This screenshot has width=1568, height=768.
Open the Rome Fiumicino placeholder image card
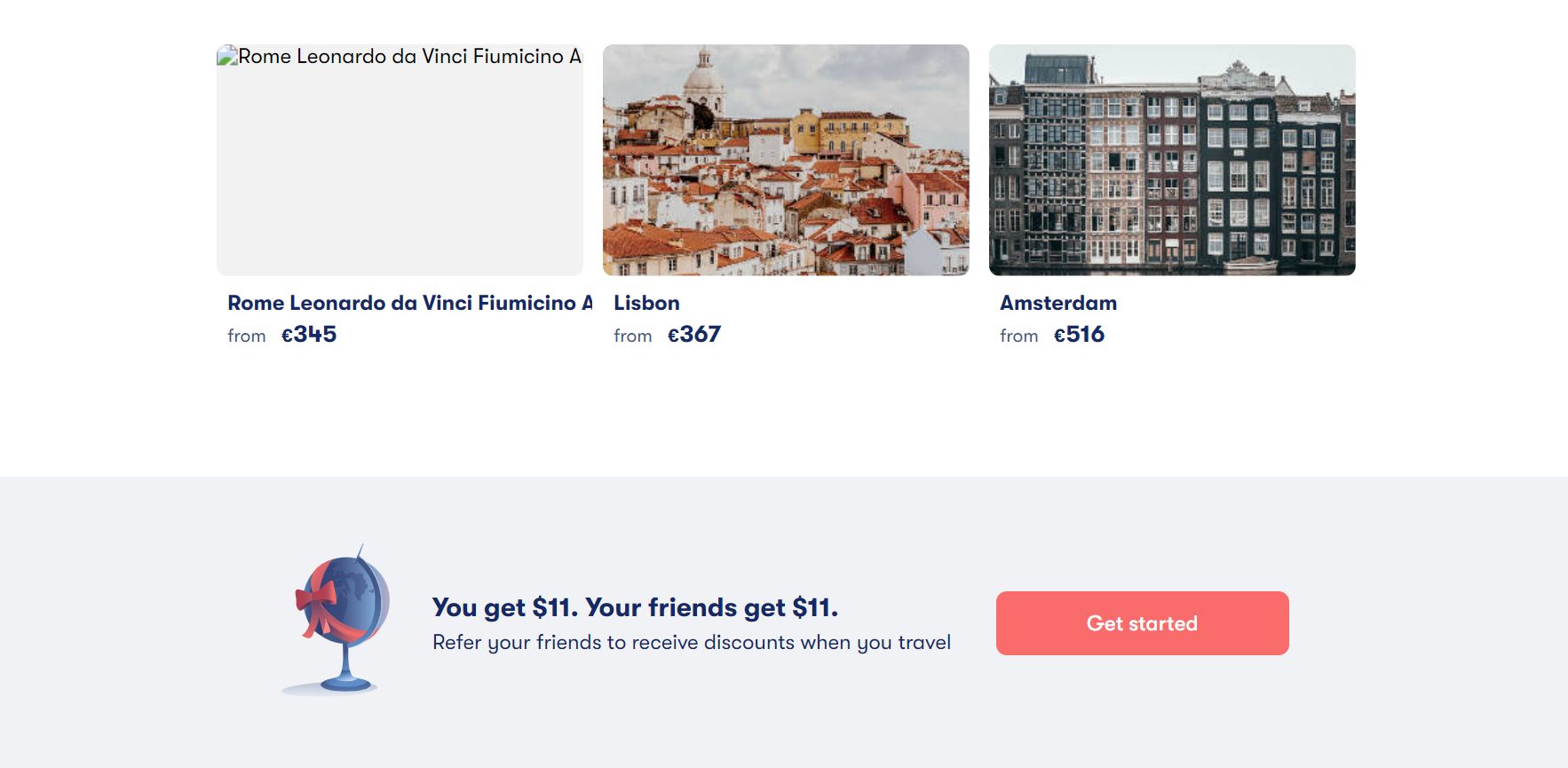coord(400,169)
